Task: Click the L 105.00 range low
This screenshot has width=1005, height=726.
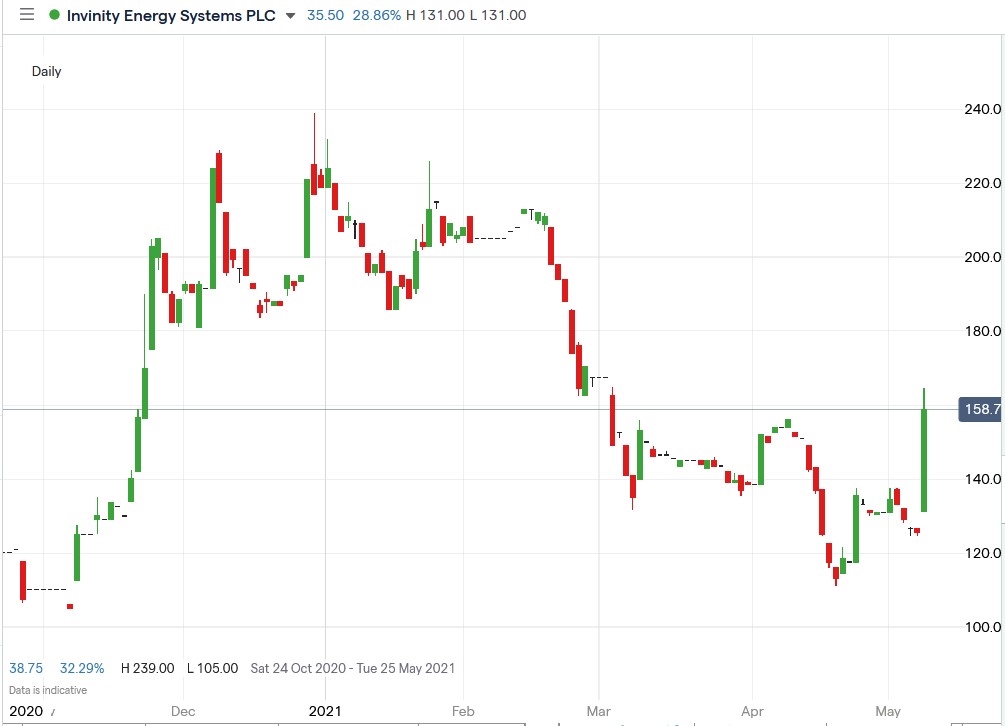Action: click(x=213, y=668)
